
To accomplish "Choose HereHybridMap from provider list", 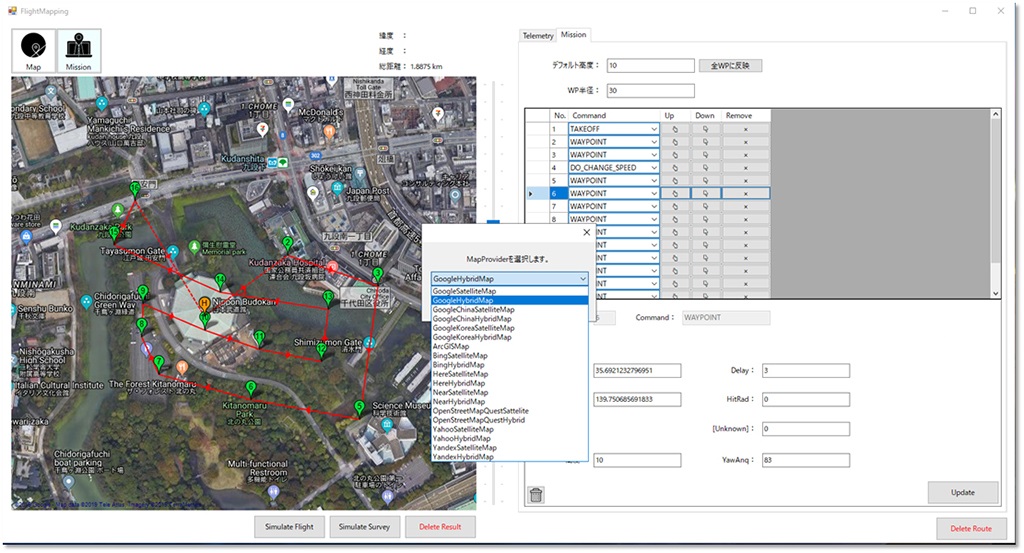I will (x=509, y=383).
